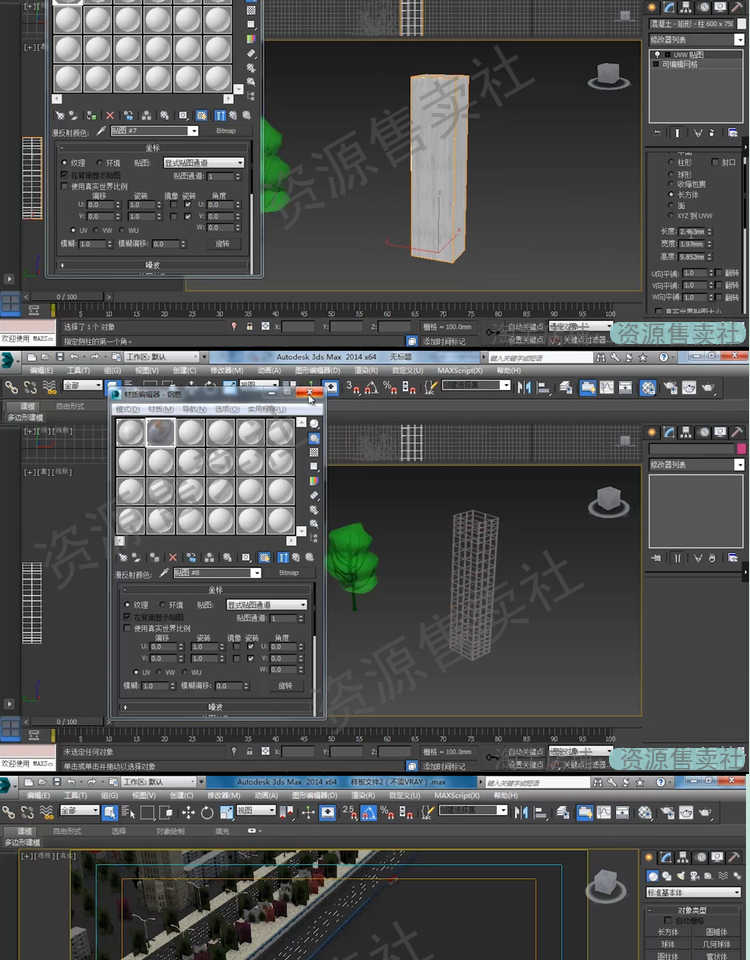This screenshot has height=960, width=750.
Task: Click 几何球体 button in VRAY .max create panel
Action: point(716,944)
